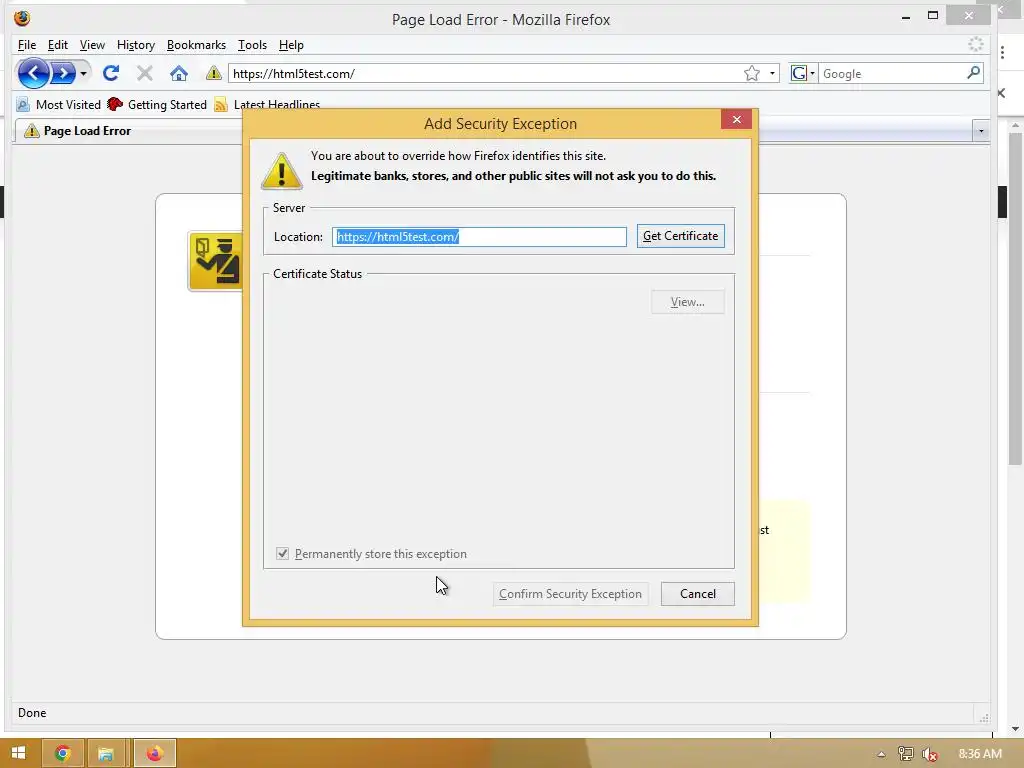This screenshot has width=1024, height=768.
Task: Cancel the security exception dialog
Action: [x=697, y=594]
